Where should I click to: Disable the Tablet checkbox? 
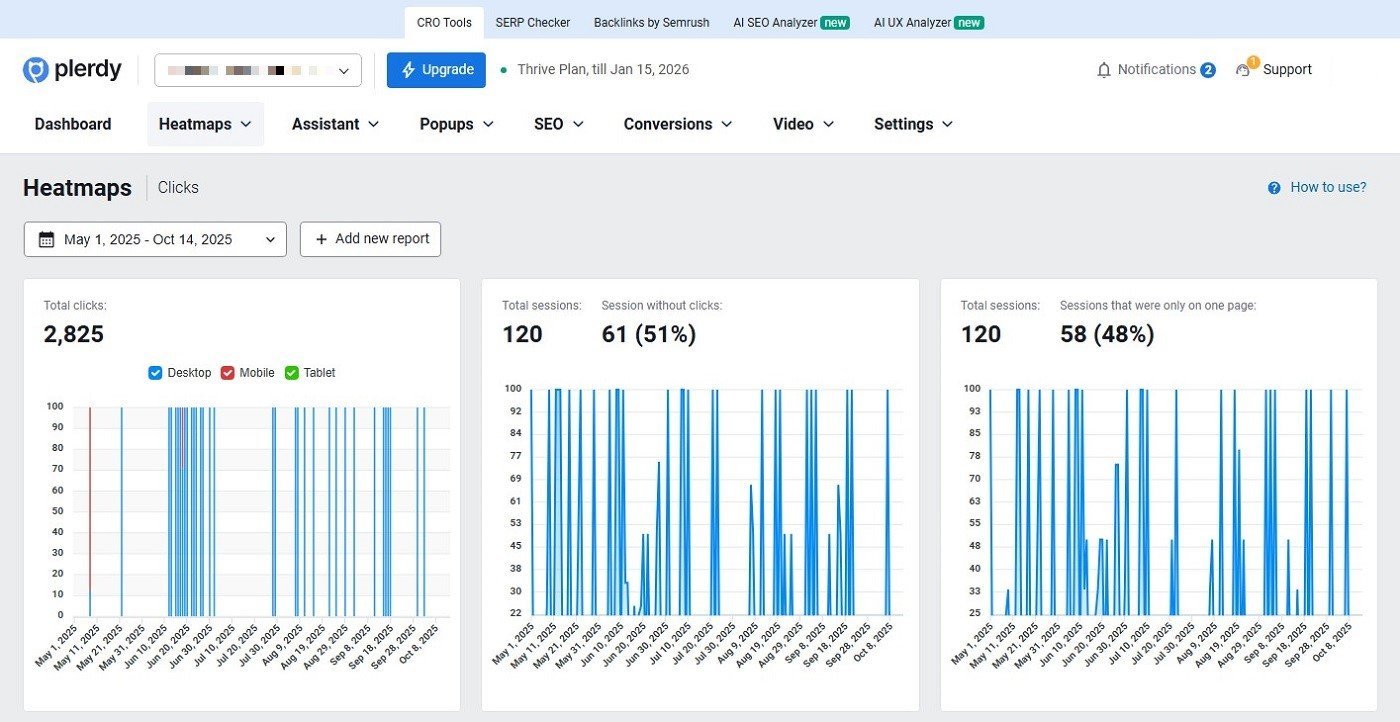(292, 373)
